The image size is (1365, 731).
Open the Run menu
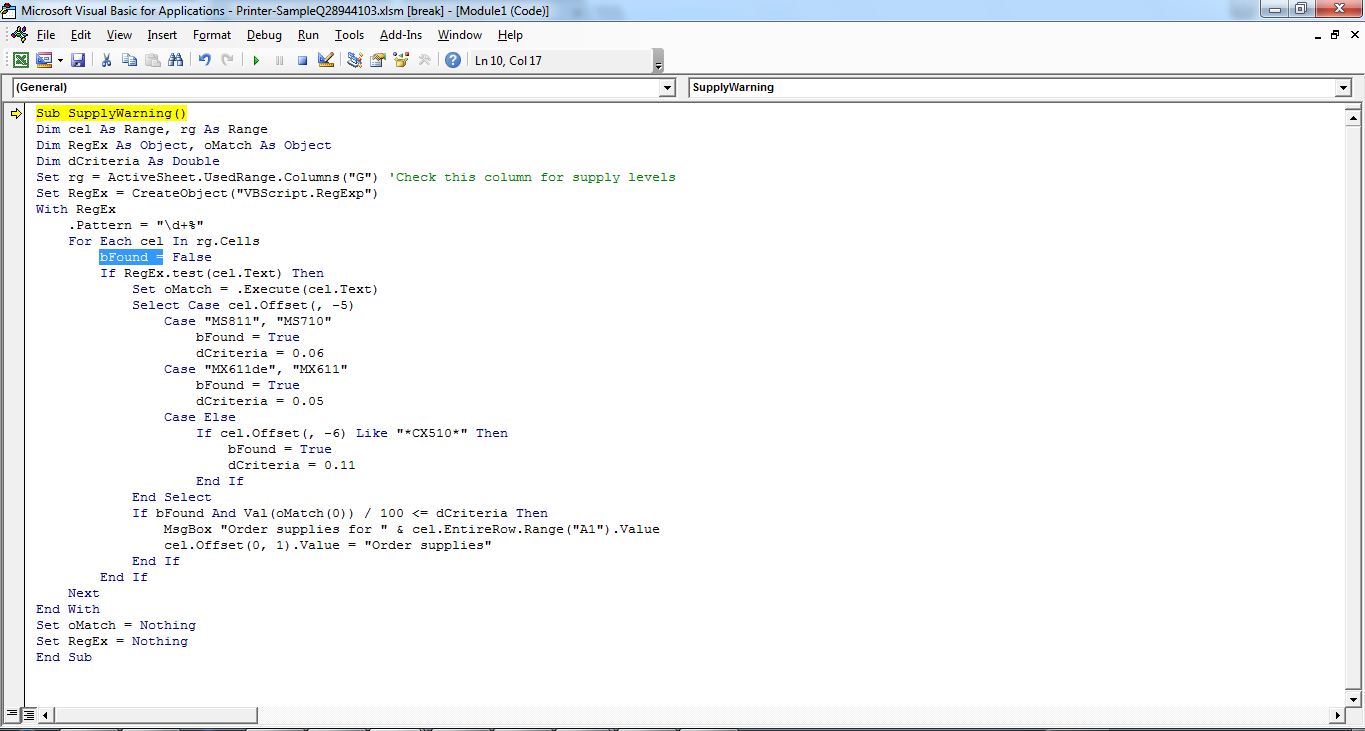click(308, 35)
